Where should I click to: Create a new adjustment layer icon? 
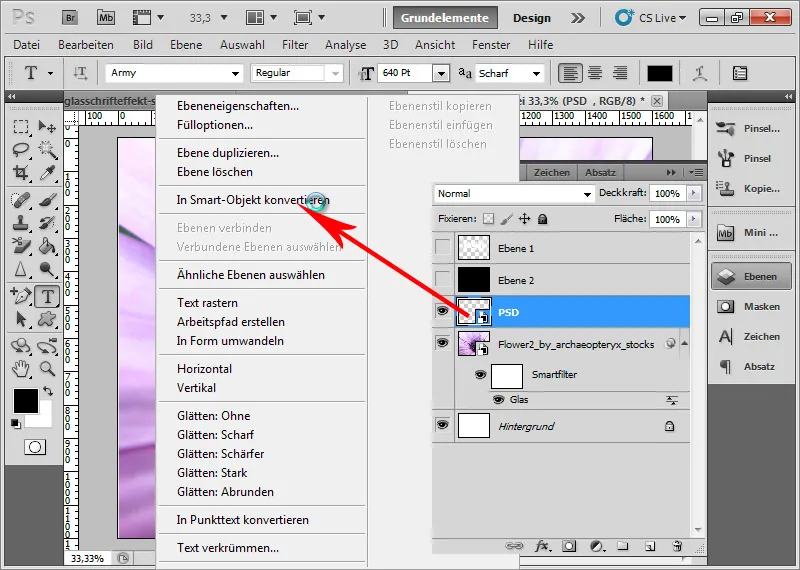(x=596, y=547)
